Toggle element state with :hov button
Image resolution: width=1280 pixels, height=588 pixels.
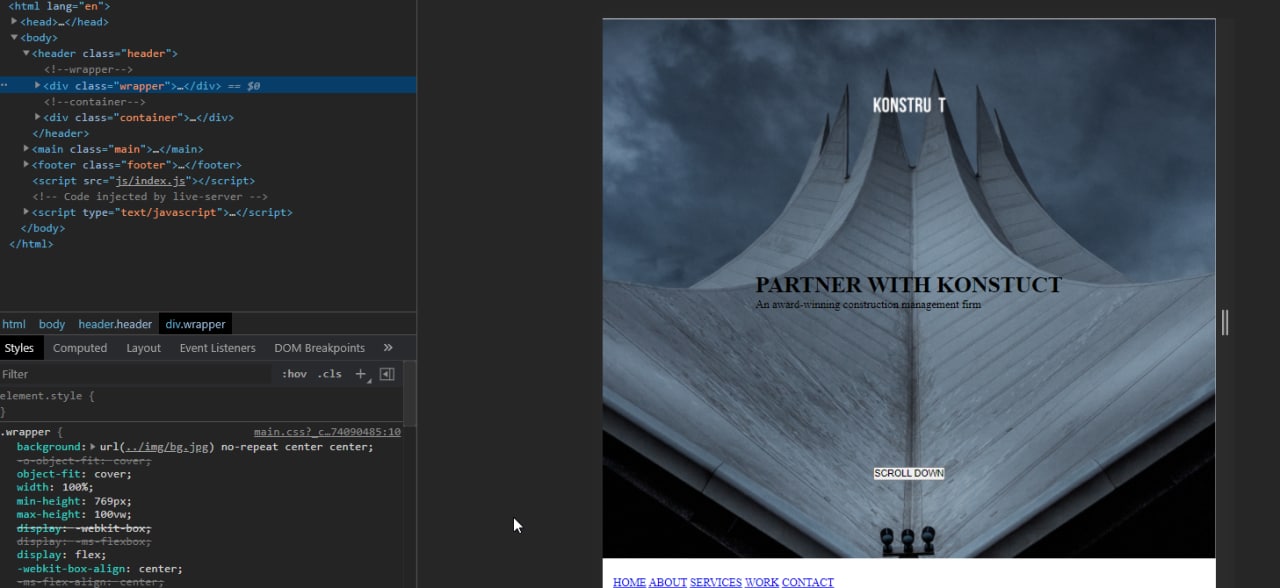tap(294, 374)
